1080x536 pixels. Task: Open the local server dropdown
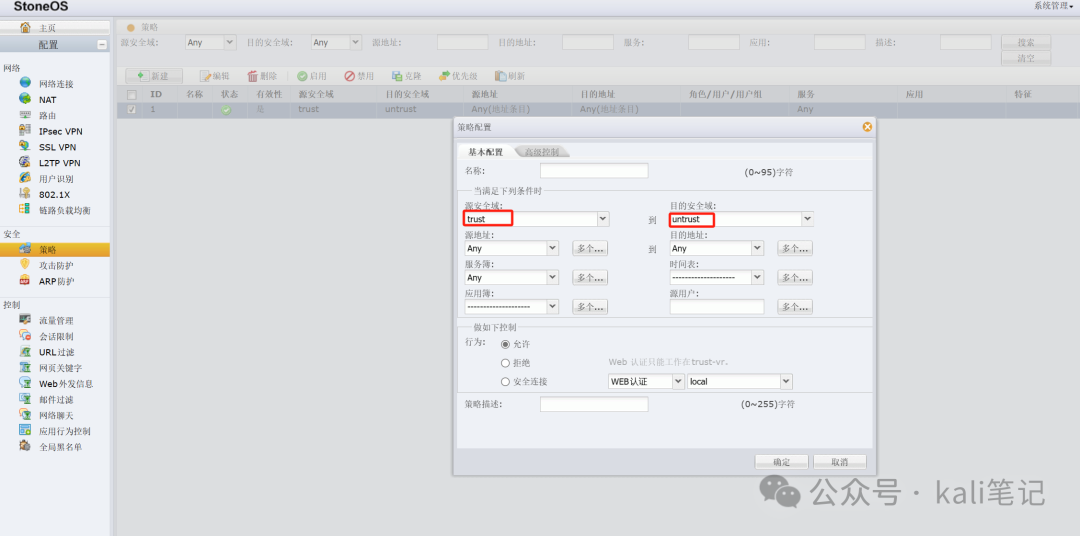786,381
